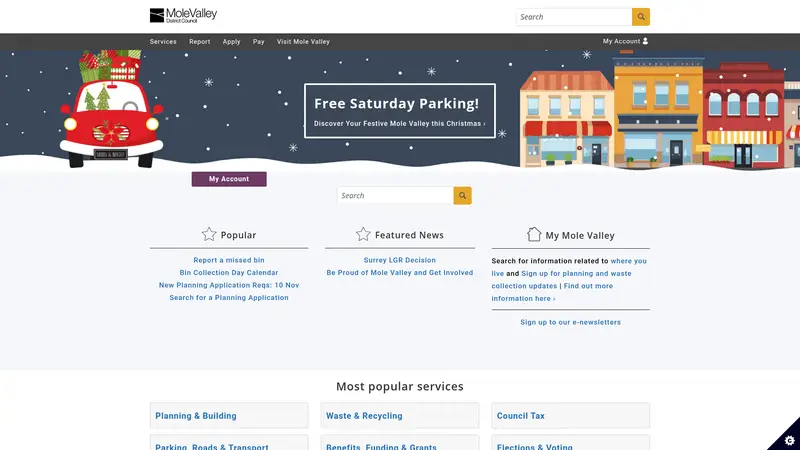The image size is (800, 450).
Task: Click the Featured News heading
Action: pos(409,235)
